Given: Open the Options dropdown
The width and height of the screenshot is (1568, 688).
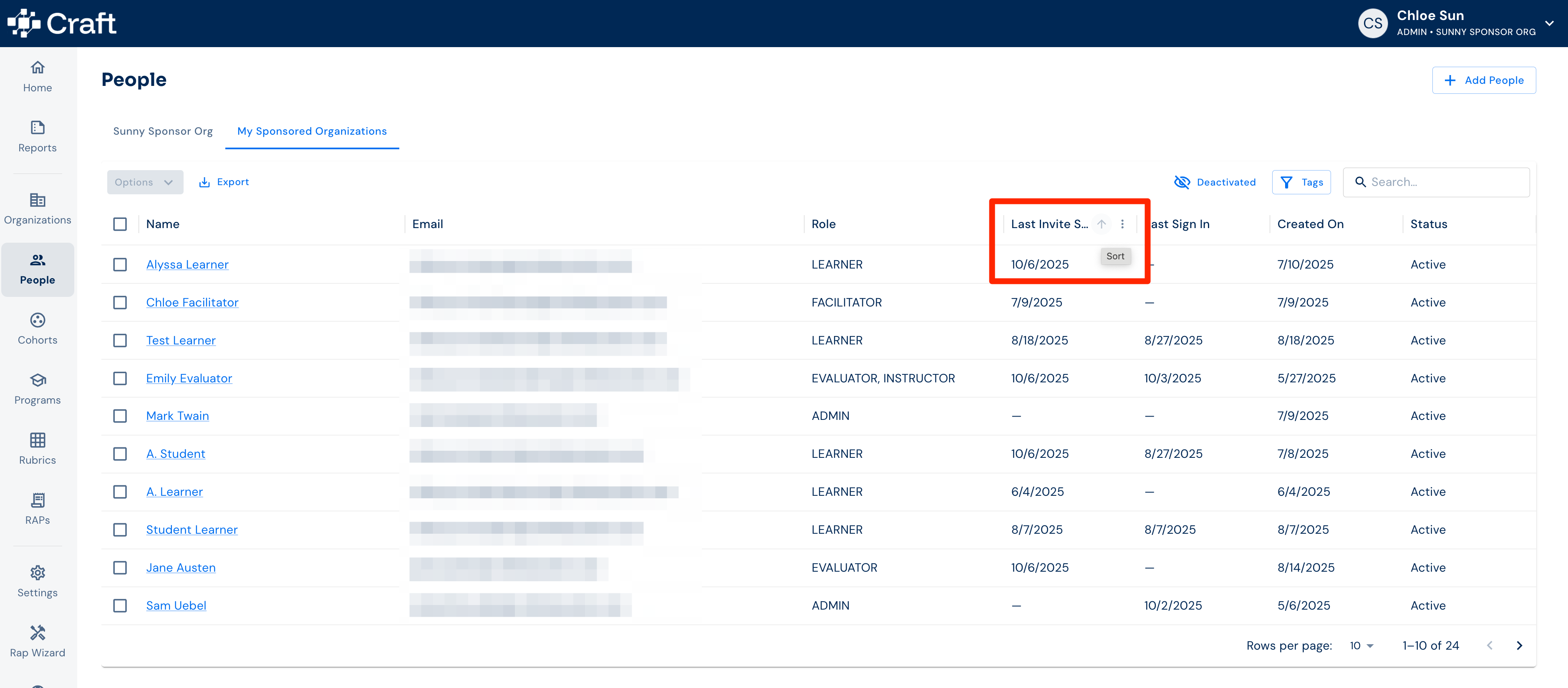Looking at the screenshot, I should pos(145,182).
